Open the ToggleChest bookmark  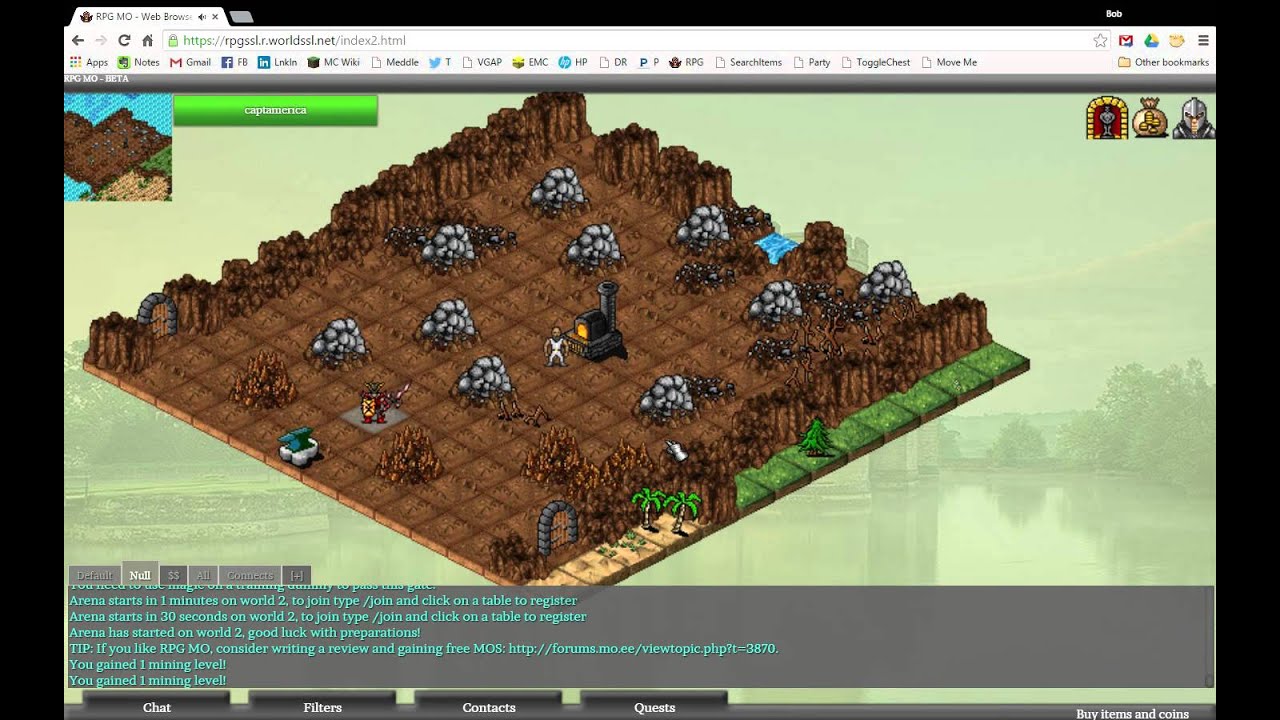tap(876, 62)
